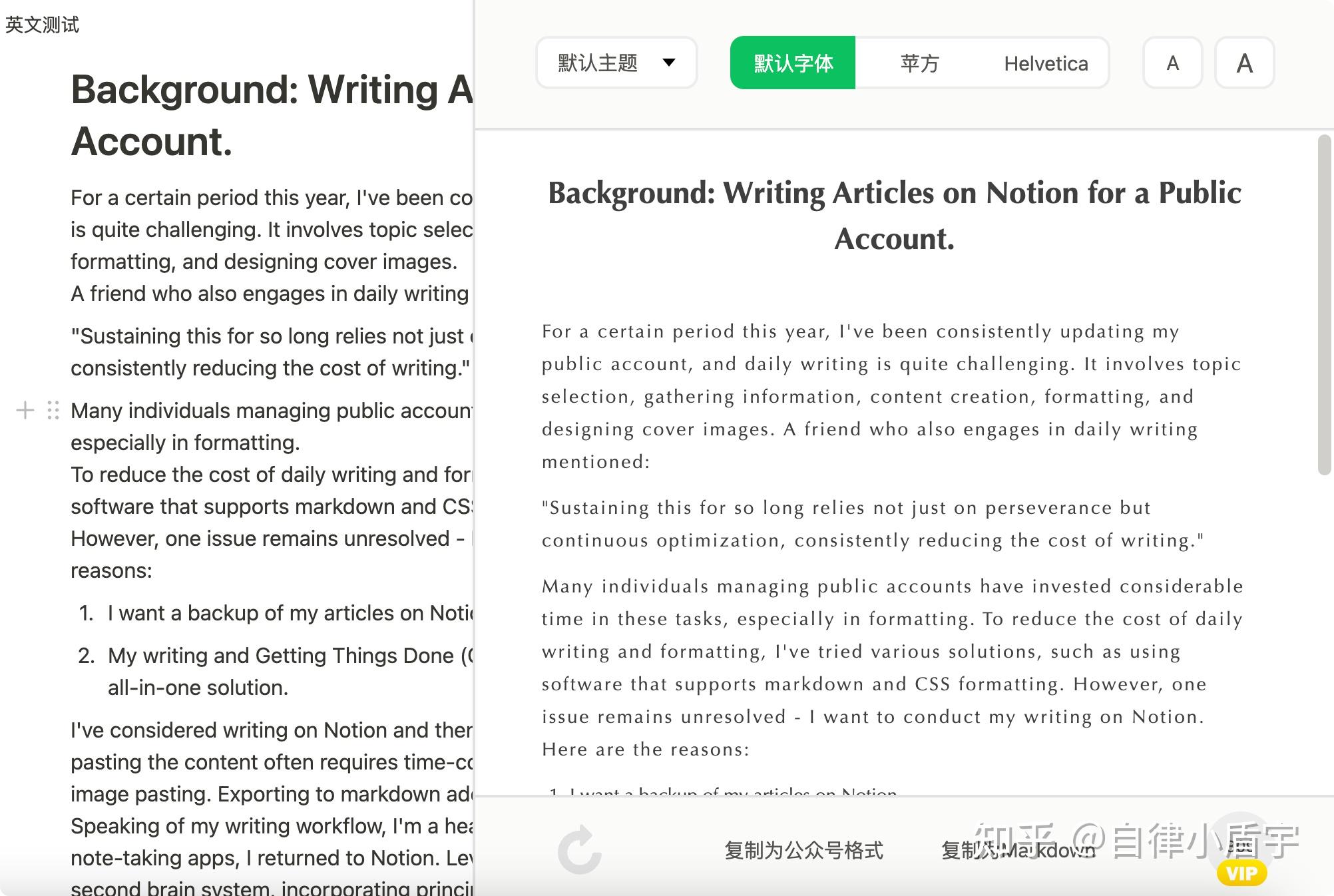Screen dimensions: 1334x896
Task: Click the preview pane vertical scrollbar
Action: (x=1324, y=305)
